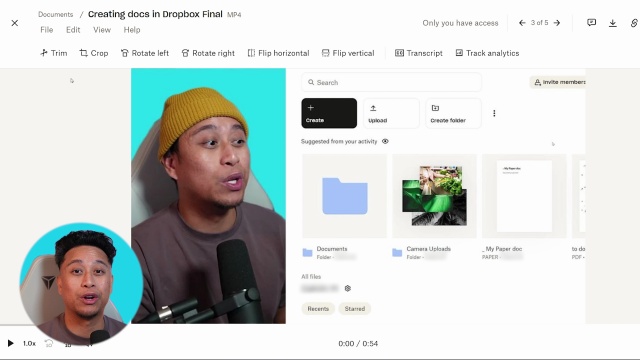Screen dimensions: 640x360
Task: Open the File menu
Action: (x=47, y=30)
